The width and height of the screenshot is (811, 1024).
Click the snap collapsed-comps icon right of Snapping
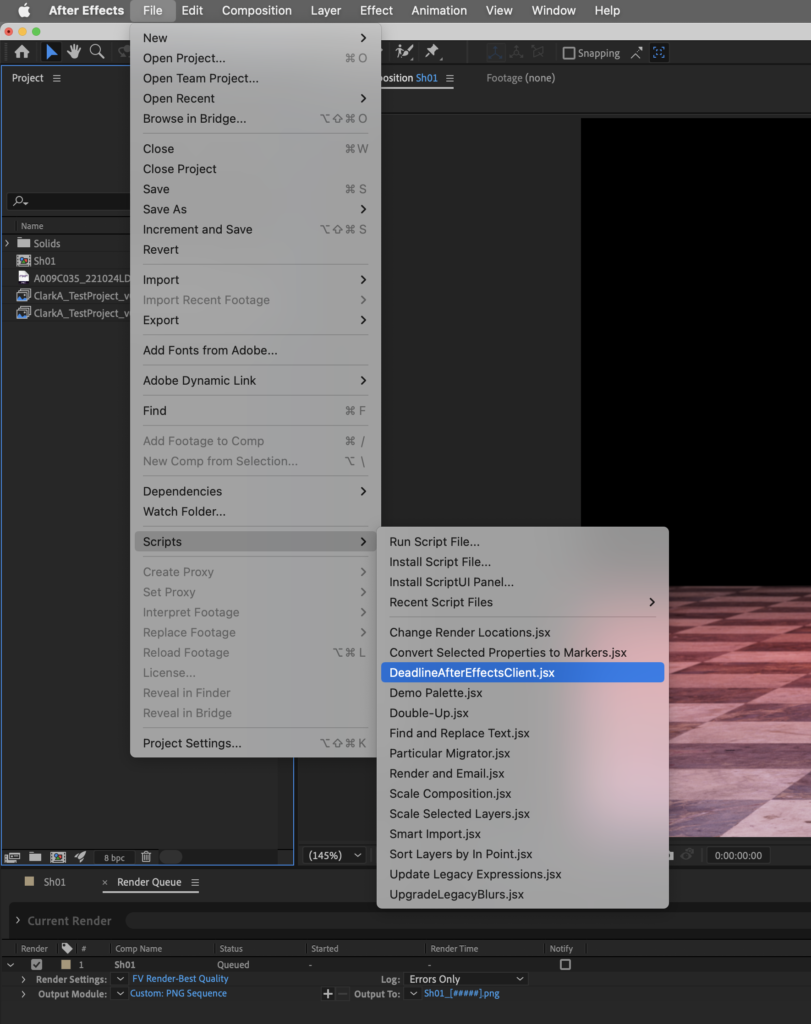[x=659, y=53]
